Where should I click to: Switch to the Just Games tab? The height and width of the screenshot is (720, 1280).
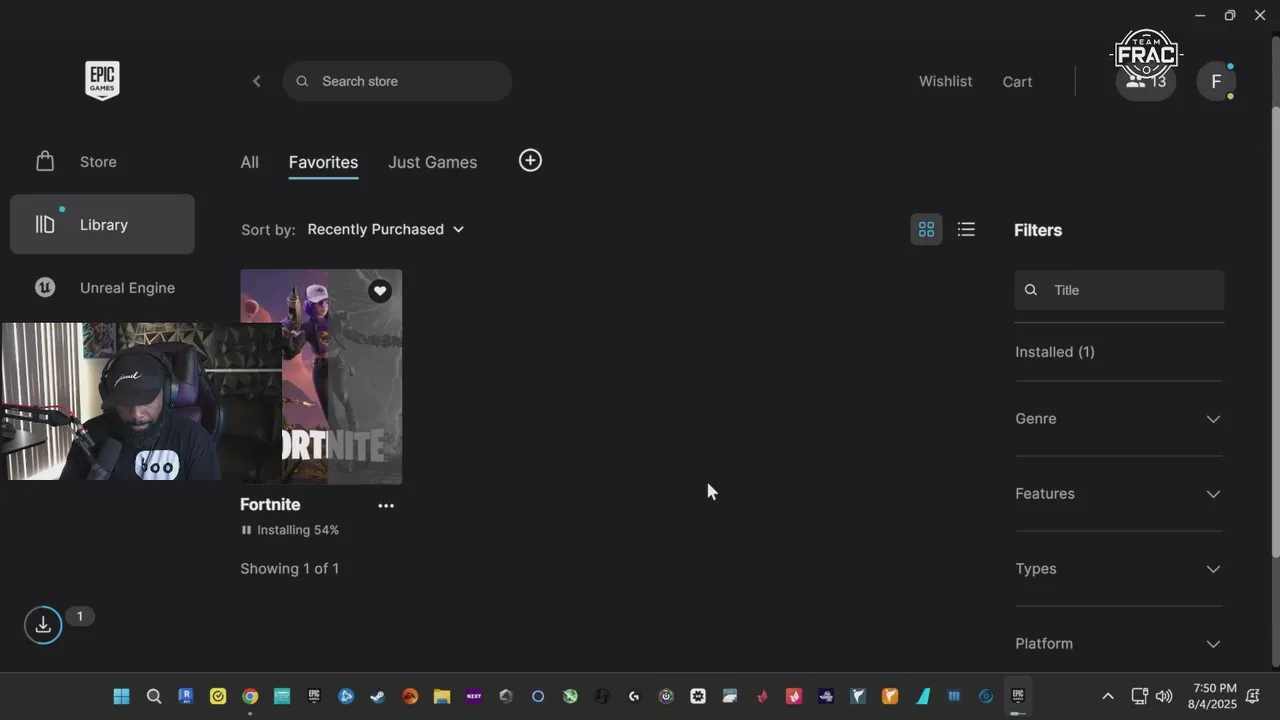(x=432, y=162)
